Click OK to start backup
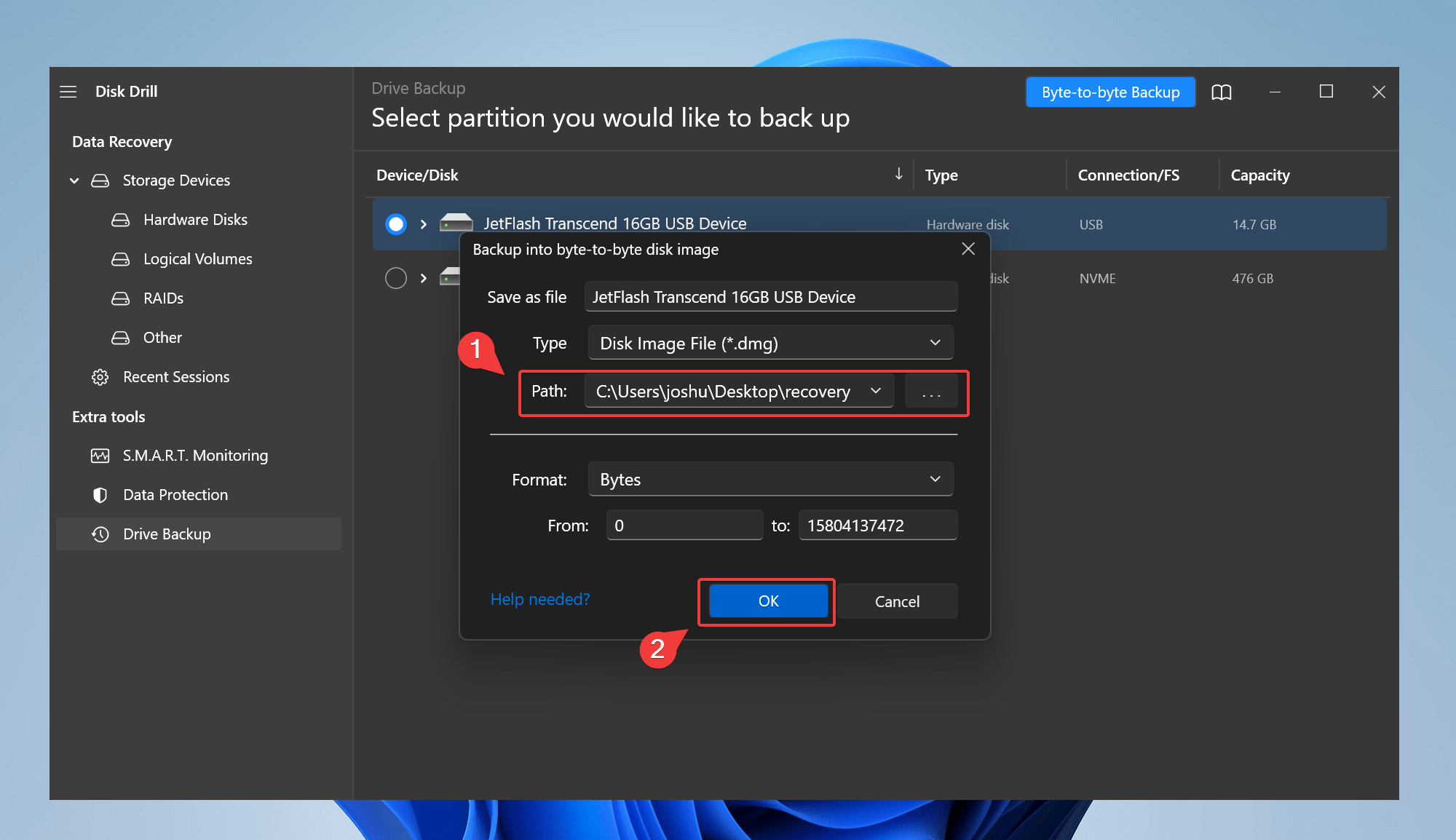Viewport: 1456px width, 840px height. click(768, 601)
